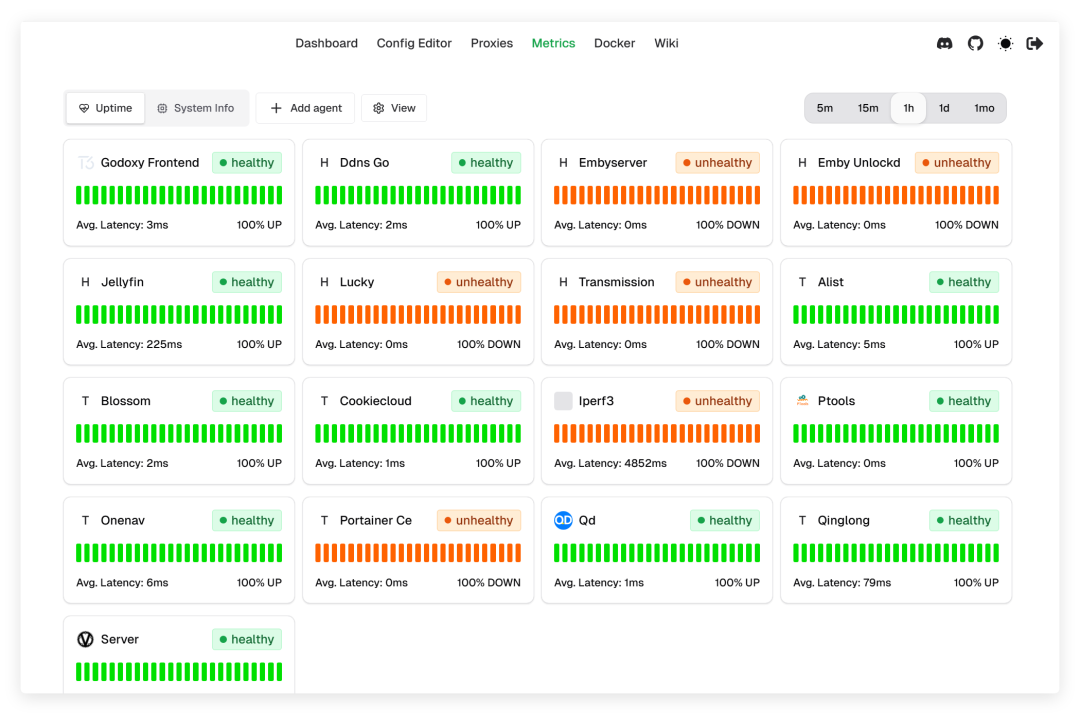Click the unhealthy badge on Iperf3
The width and height of the screenshot is (1080, 714).
pyautogui.click(x=717, y=401)
